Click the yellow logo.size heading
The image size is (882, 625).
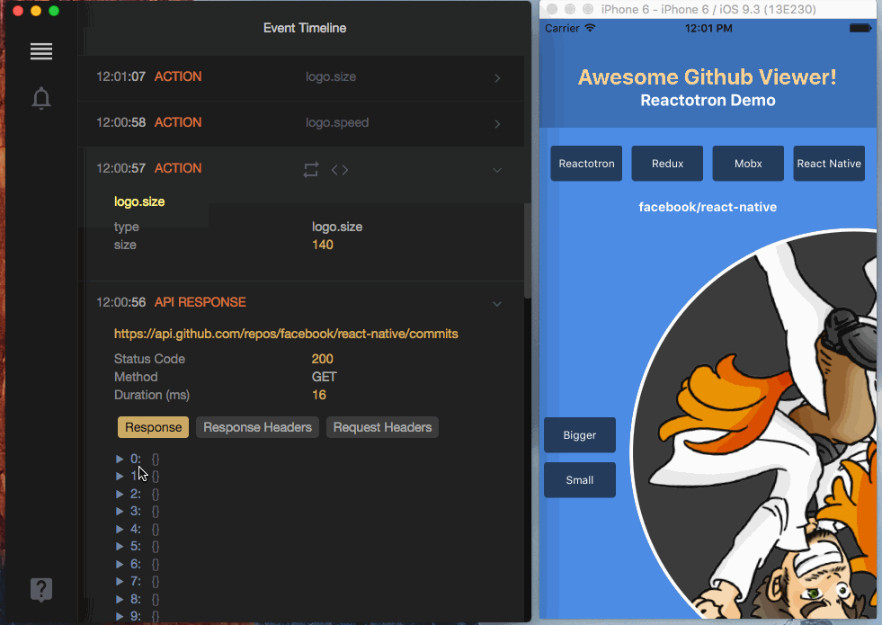[140, 201]
